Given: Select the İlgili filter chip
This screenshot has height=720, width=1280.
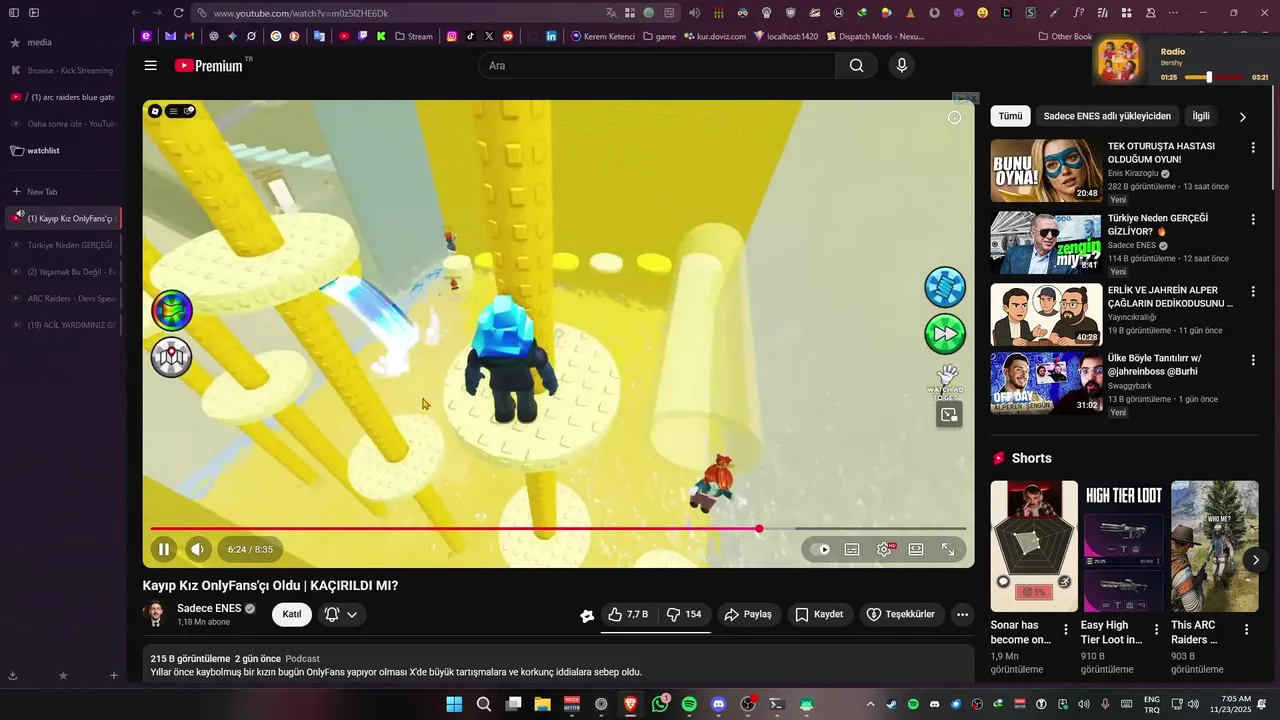Looking at the screenshot, I should (1201, 116).
